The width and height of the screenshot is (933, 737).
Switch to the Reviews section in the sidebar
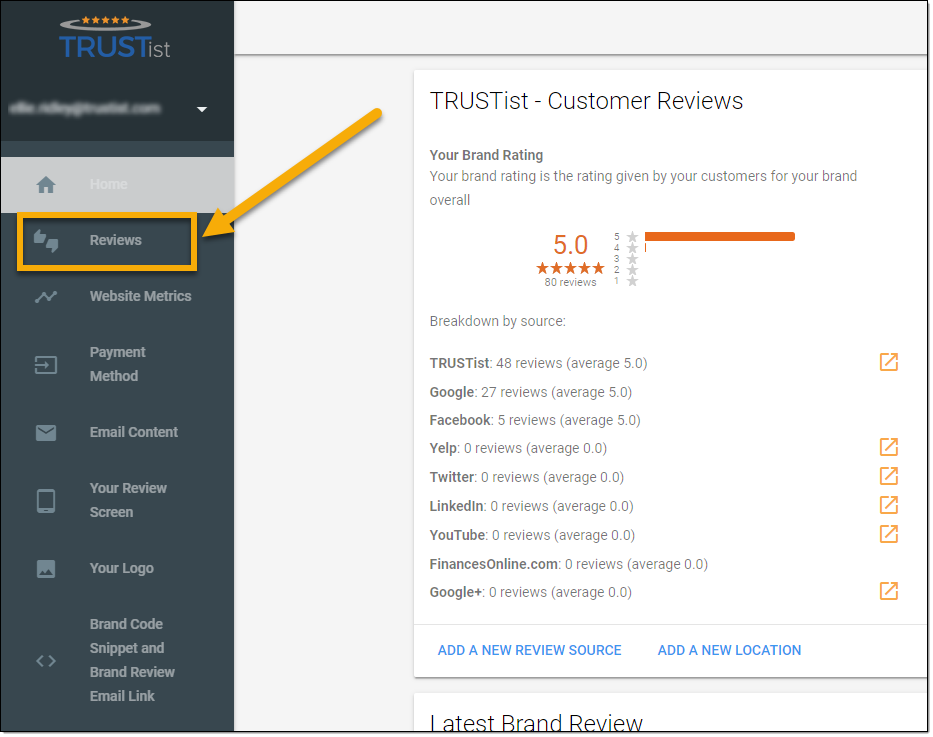point(115,239)
